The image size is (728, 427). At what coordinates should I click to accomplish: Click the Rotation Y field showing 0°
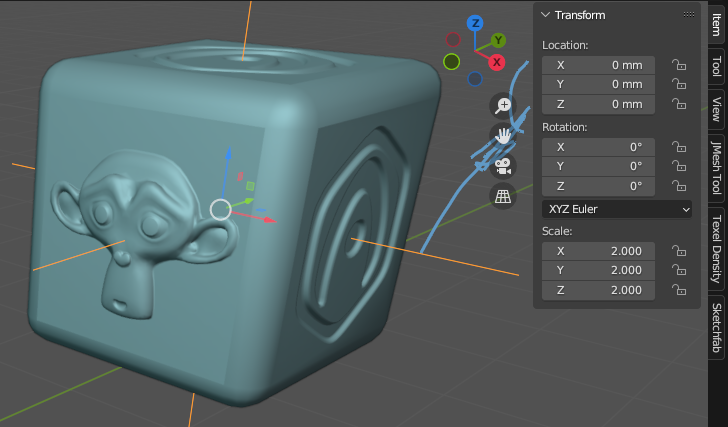pos(598,167)
